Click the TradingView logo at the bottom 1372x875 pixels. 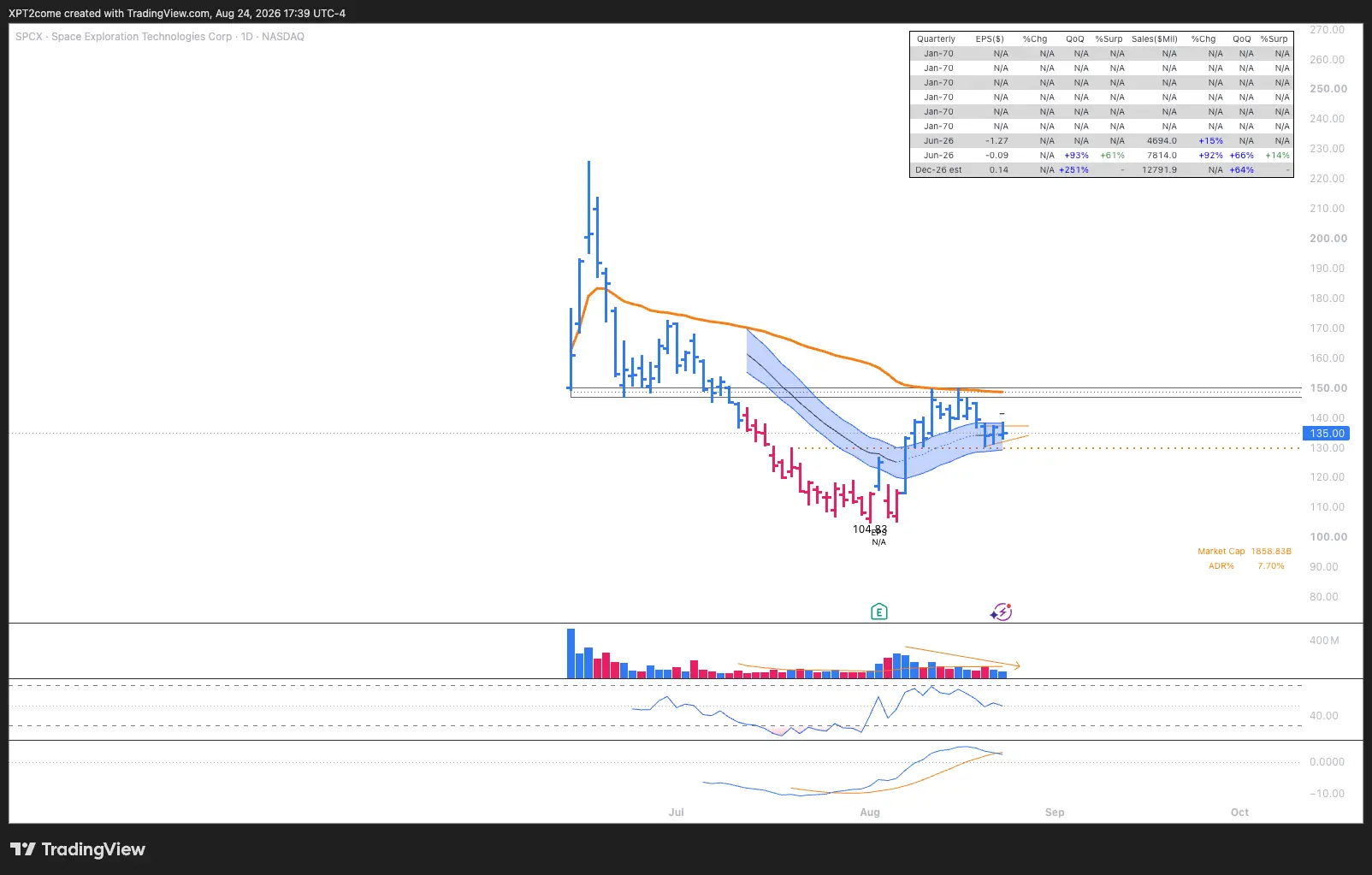tap(78, 849)
